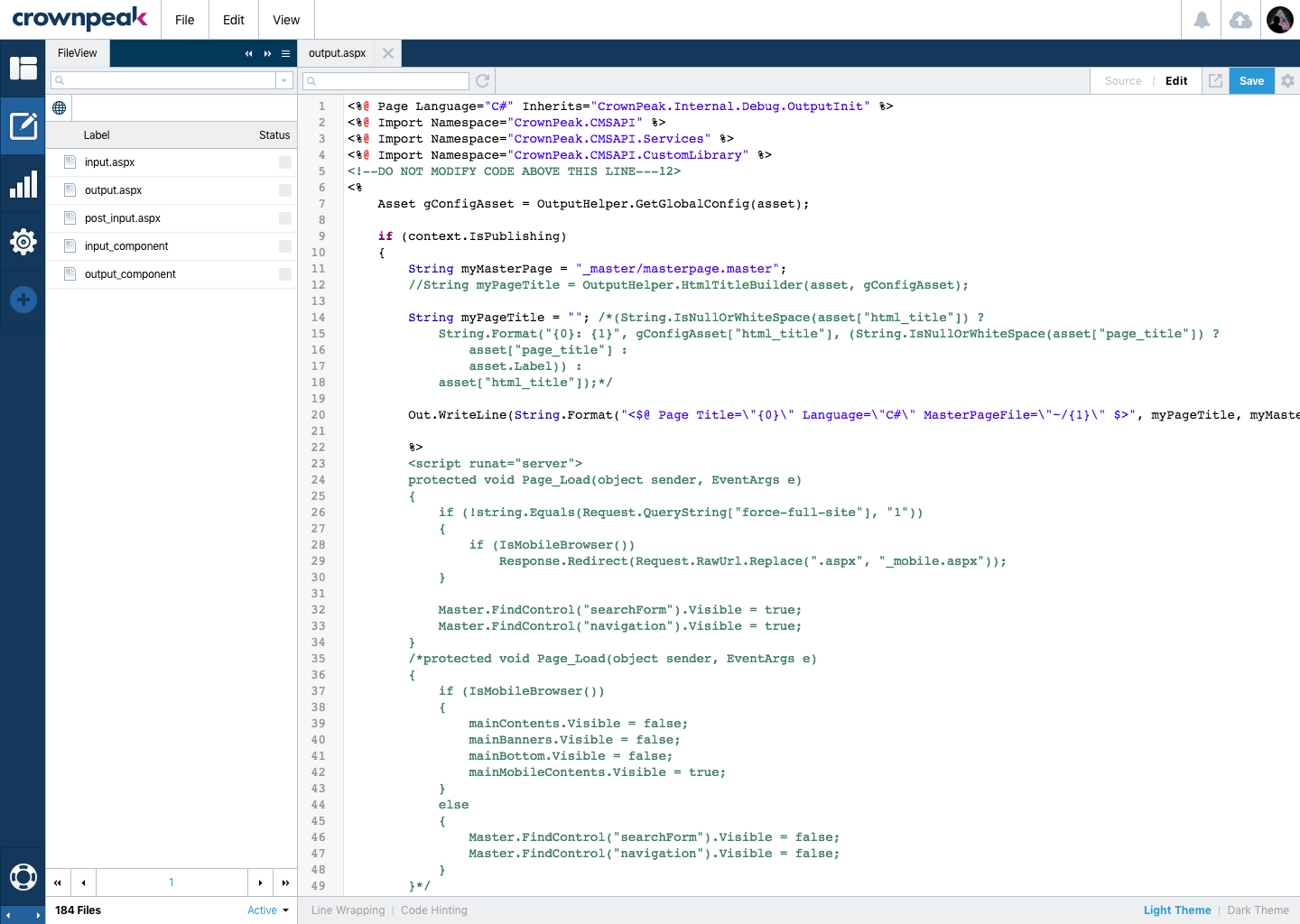Open file in new window icon
1300x924 pixels.
point(1215,80)
